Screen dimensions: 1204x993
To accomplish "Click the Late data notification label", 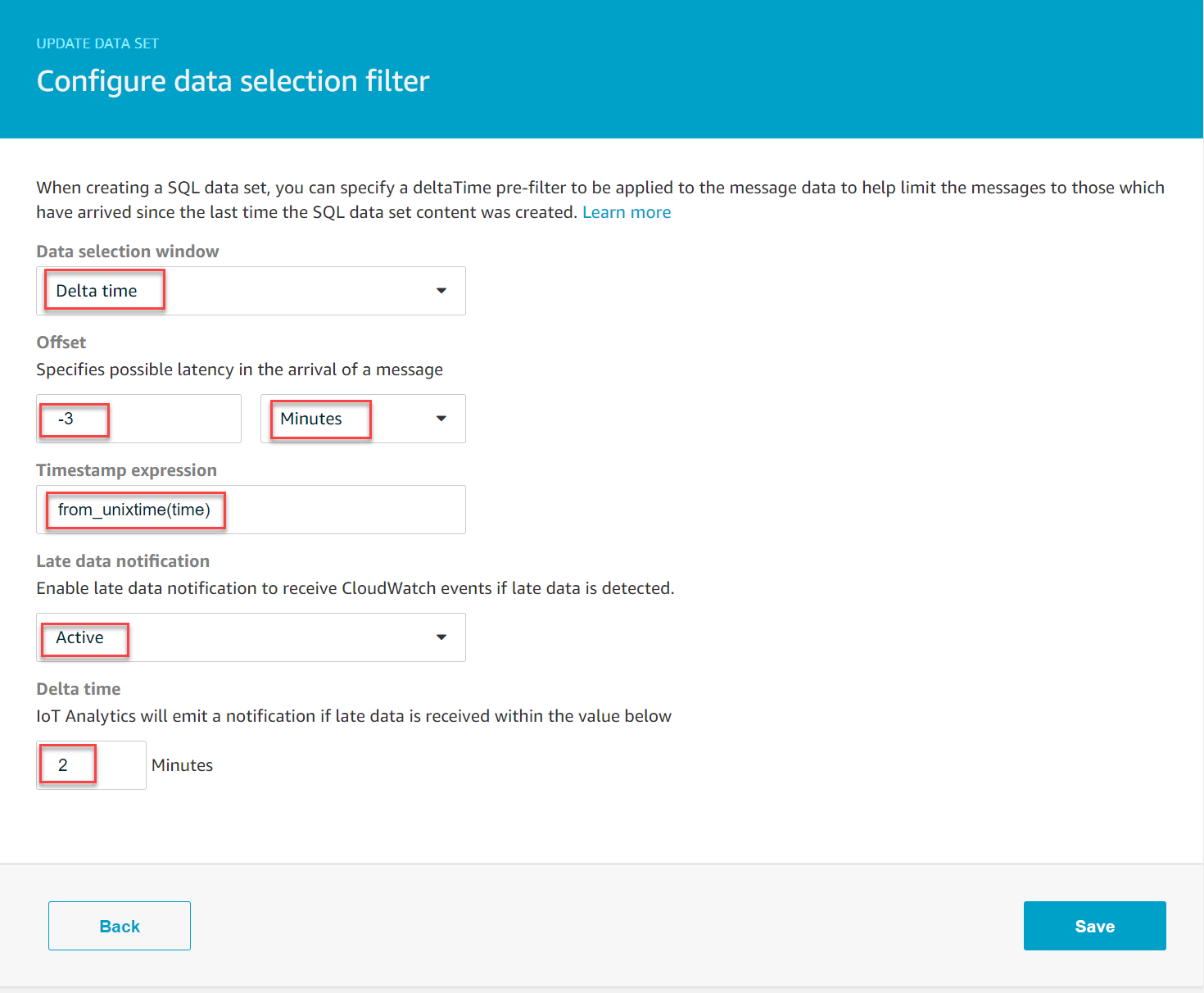I will [123, 561].
